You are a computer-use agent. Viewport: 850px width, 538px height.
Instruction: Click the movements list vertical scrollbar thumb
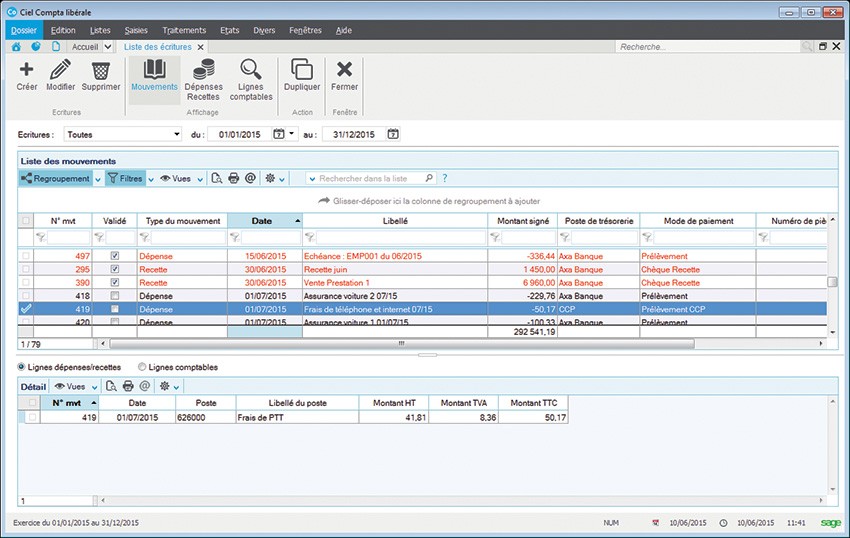pyautogui.click(x=832, y=282)
